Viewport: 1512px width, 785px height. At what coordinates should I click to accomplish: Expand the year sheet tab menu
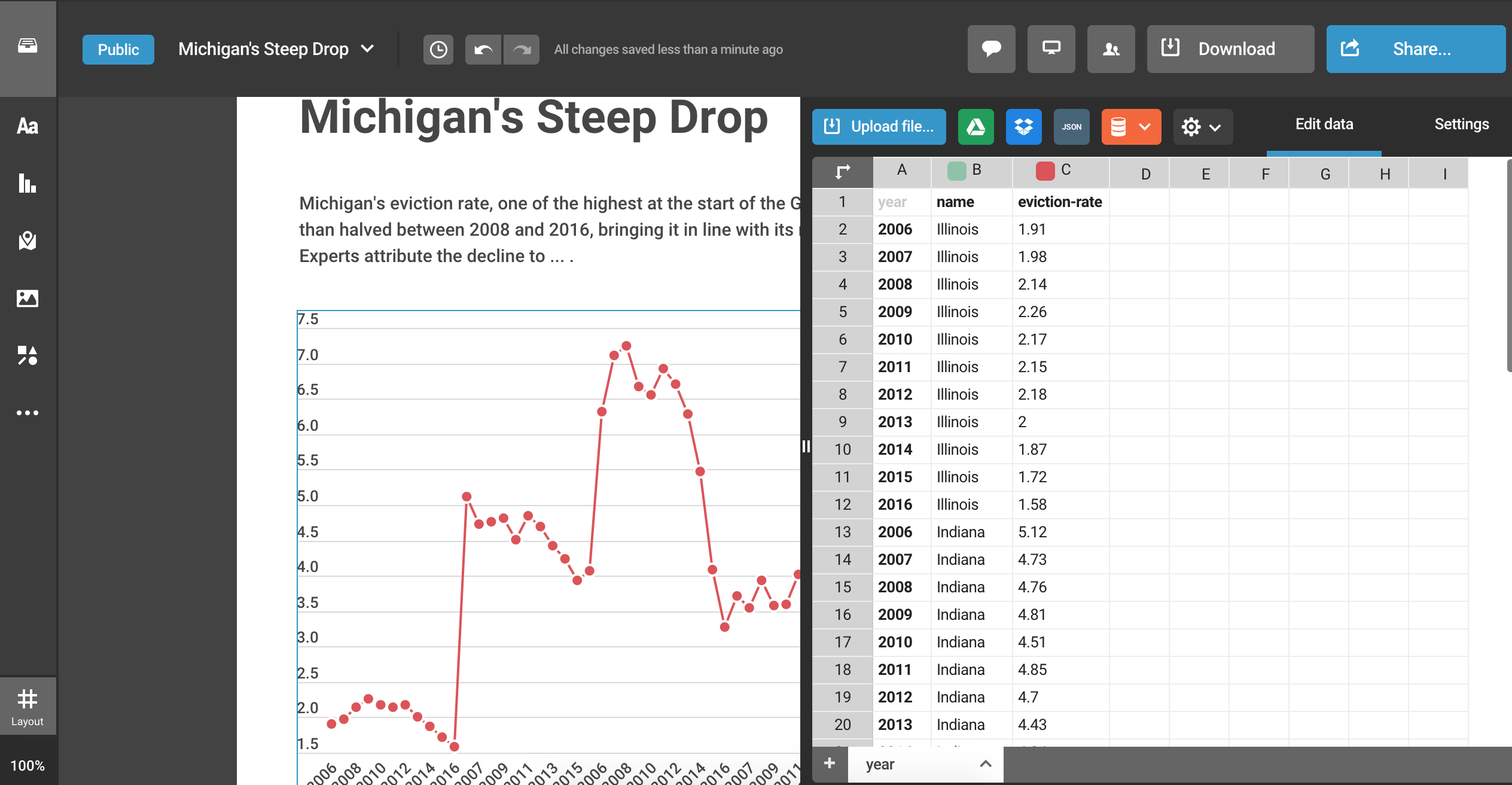coord(986,764)
